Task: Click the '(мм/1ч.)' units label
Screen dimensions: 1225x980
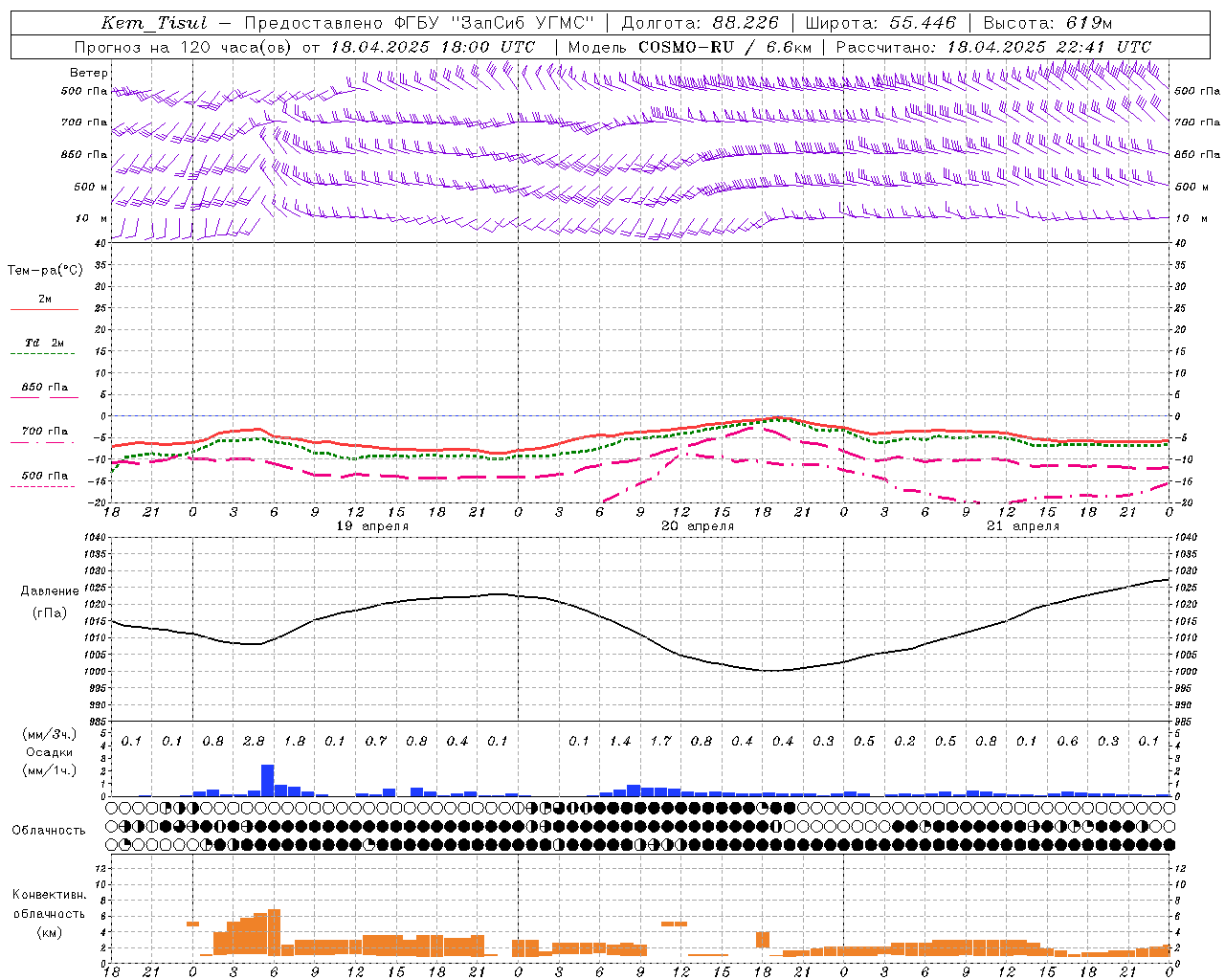Action: [50, 770]
